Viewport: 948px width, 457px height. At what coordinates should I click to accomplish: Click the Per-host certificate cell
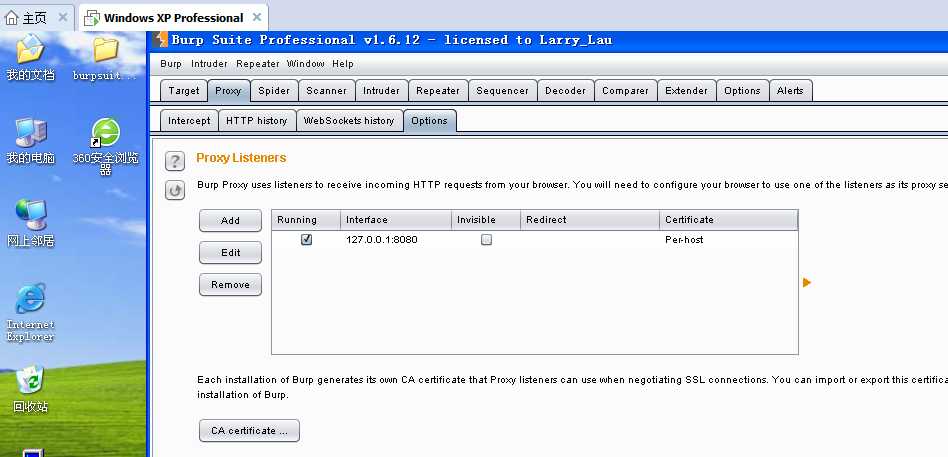729,239
